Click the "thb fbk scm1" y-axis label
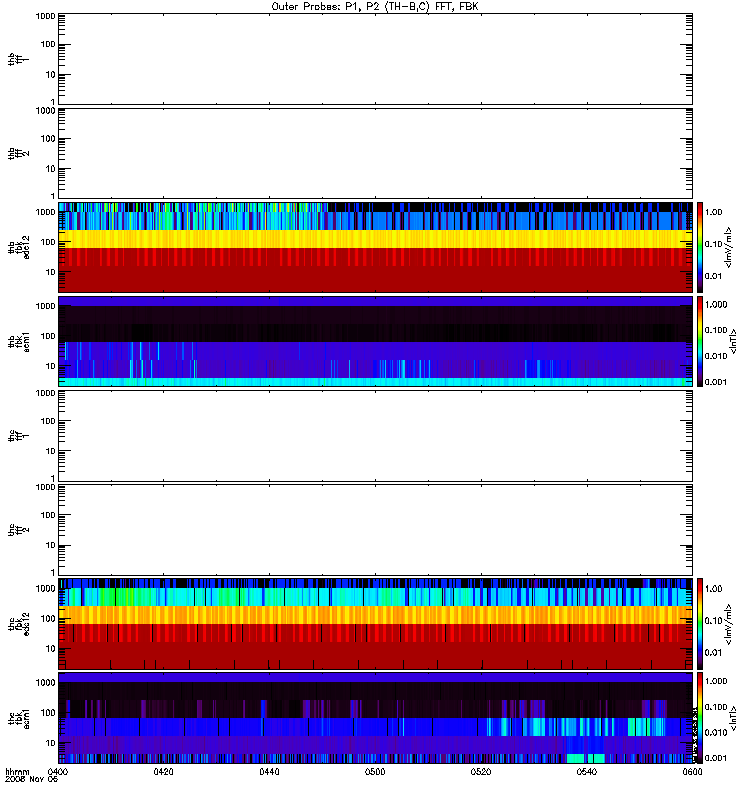Image resolution: width=750 pixels, height=800 pixels. click(x=19, y=341)
